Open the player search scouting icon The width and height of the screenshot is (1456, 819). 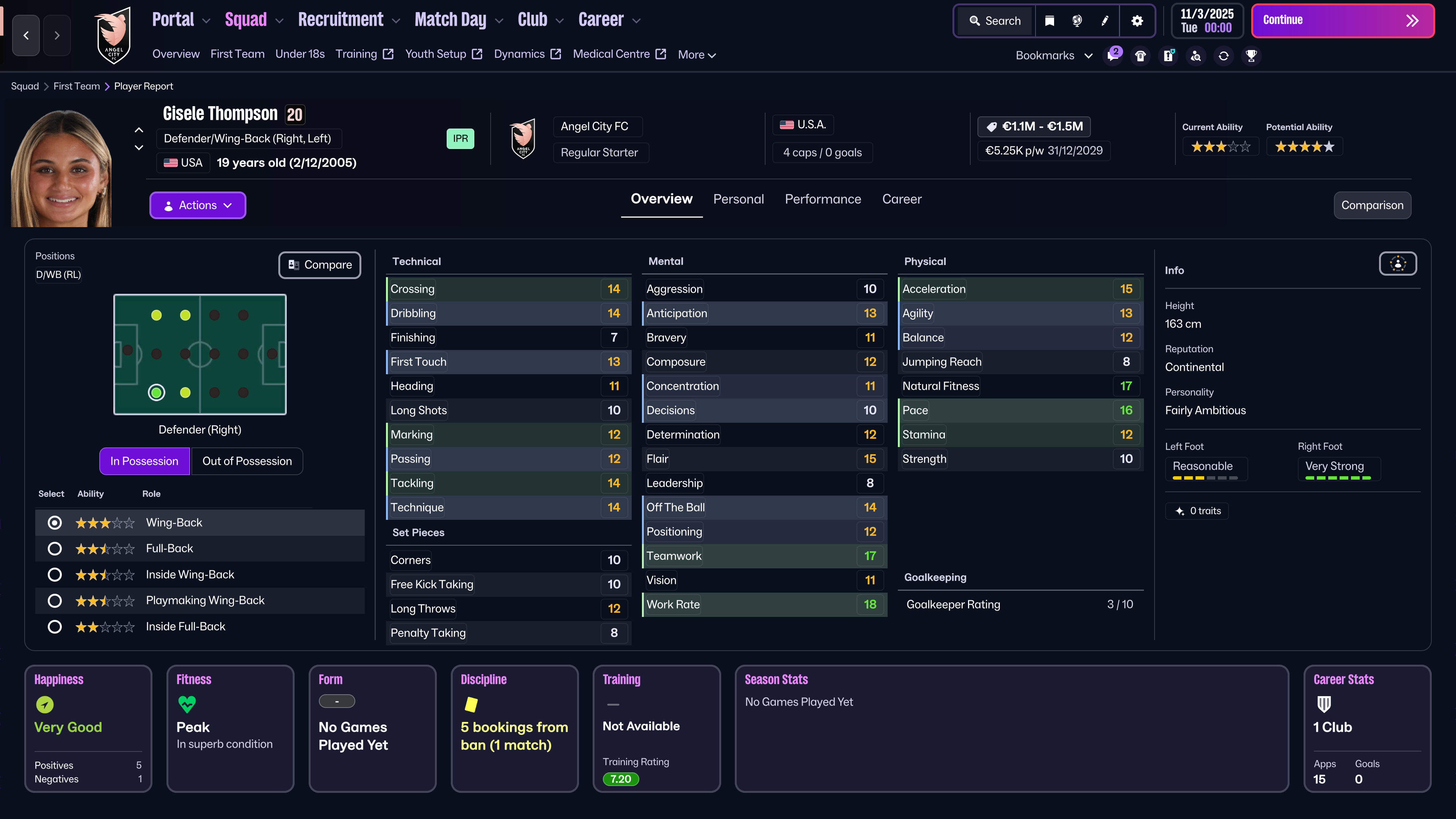[1196, 55]
